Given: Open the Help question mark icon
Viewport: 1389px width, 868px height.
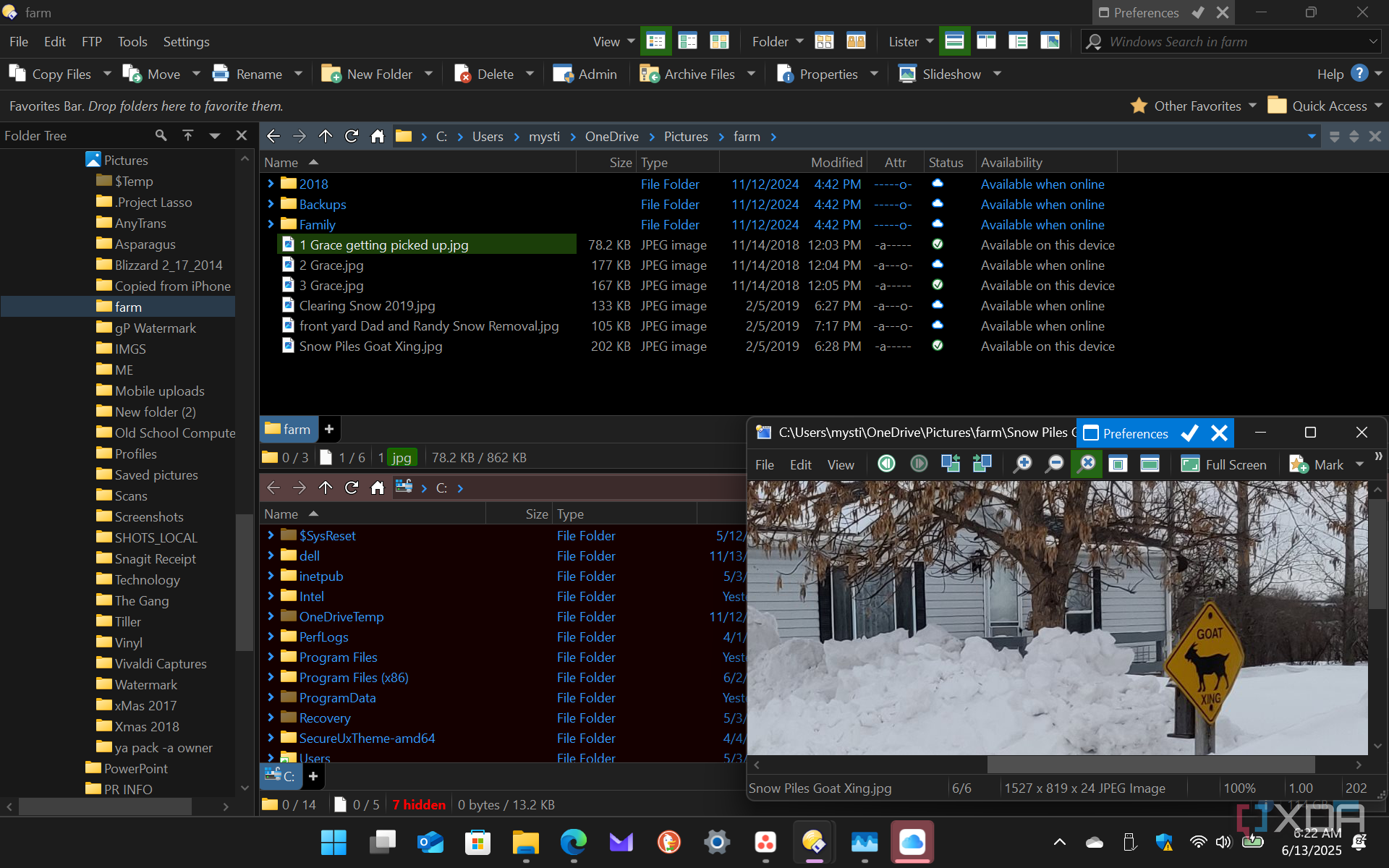Looking at the screenshot, I should 1359,73.
